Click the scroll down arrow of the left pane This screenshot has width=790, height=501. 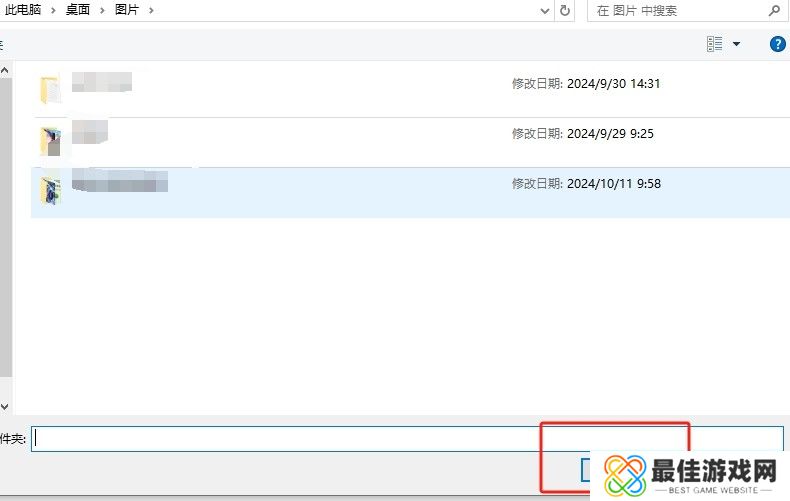pyautogui.click(x=4, y=407)
